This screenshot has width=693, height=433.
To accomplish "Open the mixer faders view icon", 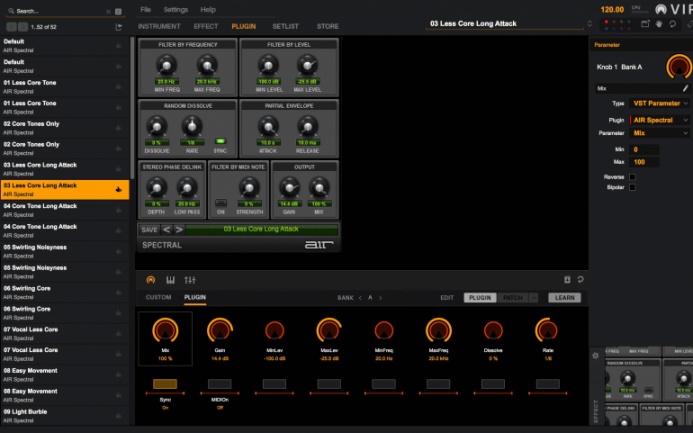I will 189,279.
